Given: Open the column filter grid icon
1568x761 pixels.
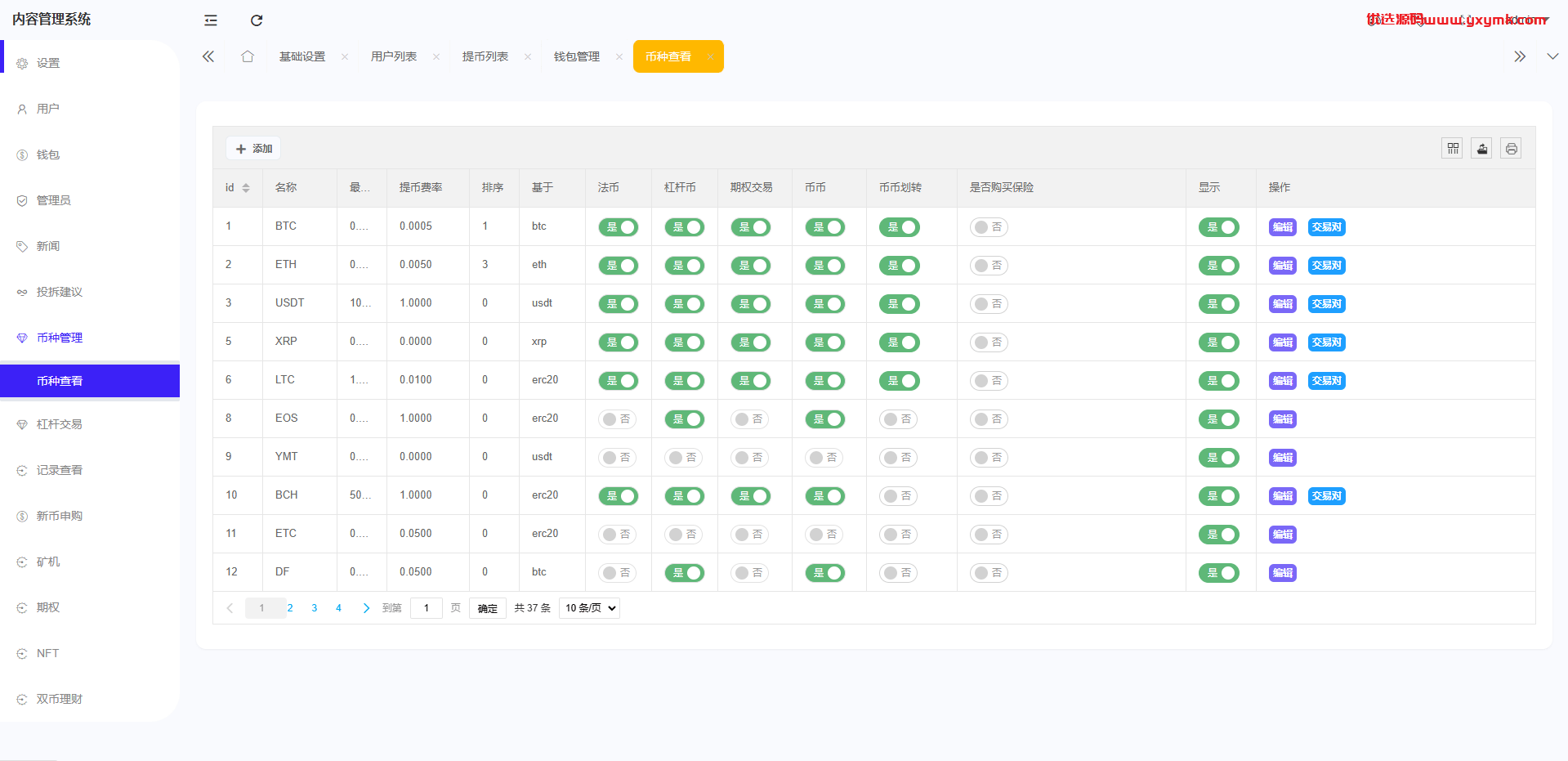Looking at the screenshot, I should [x=1452, y=148].
